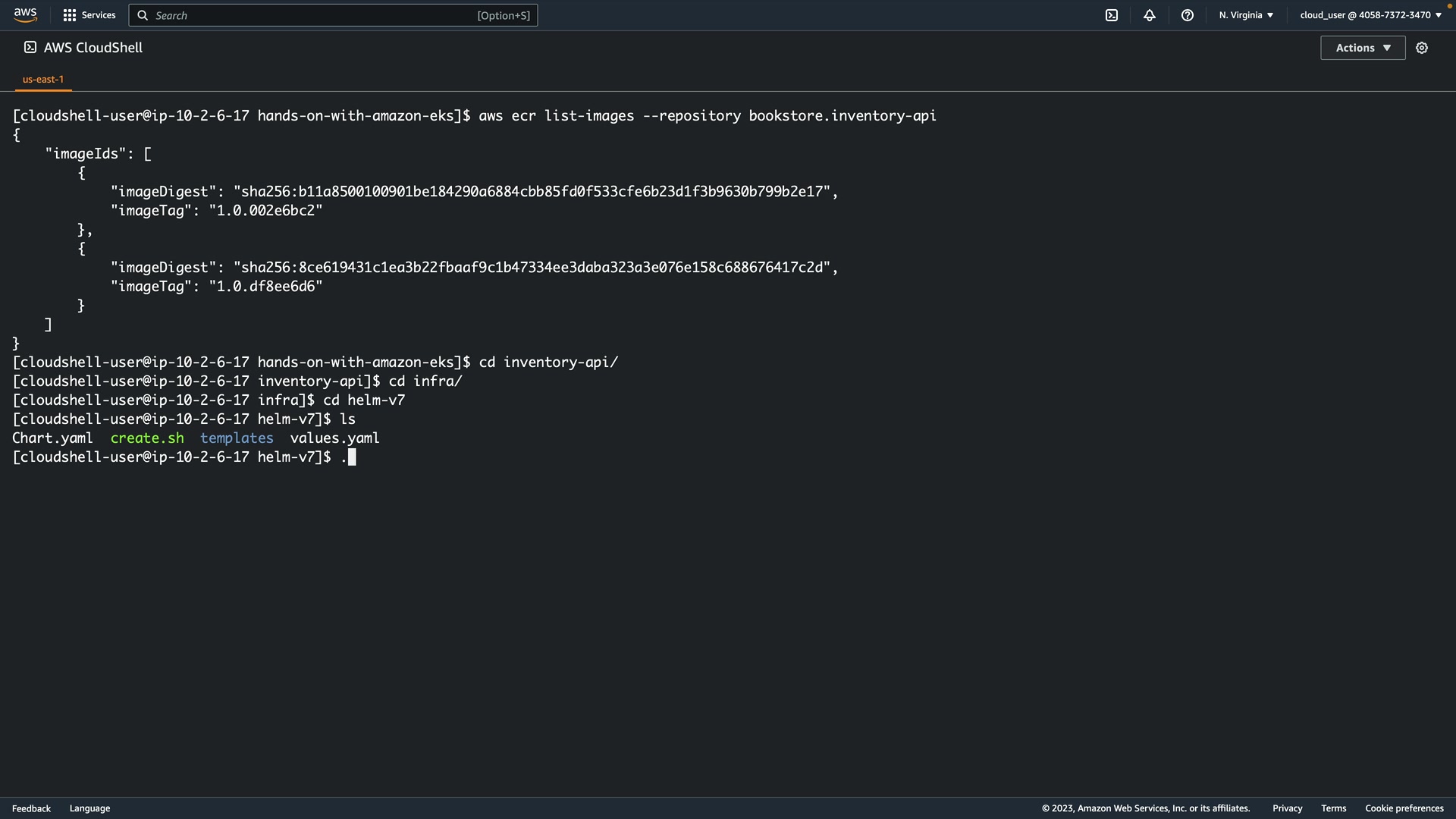The image size is (1456, 819).
Task: Click the terminal prompt cursor line
Action: pyautogui.click(x=352, y=457)
